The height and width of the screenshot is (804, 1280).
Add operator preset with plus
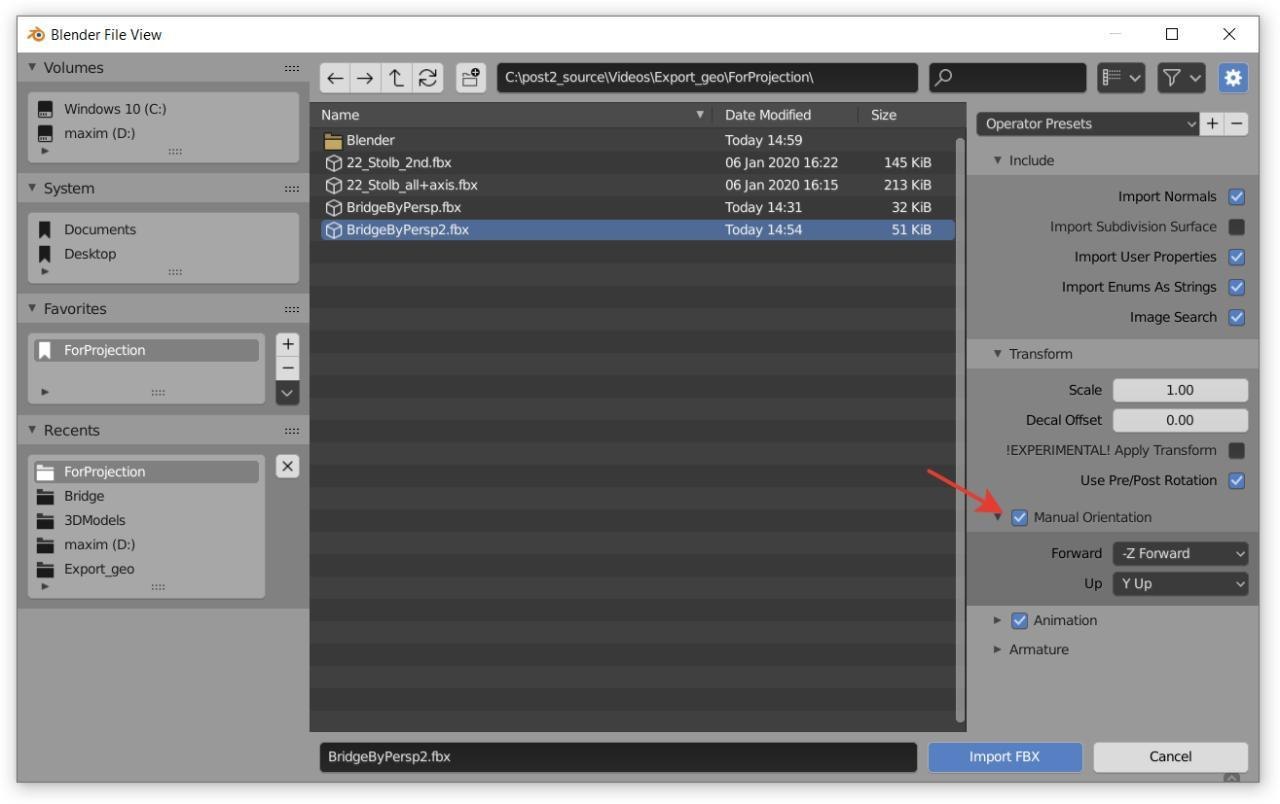click(x=1213, y=124)
